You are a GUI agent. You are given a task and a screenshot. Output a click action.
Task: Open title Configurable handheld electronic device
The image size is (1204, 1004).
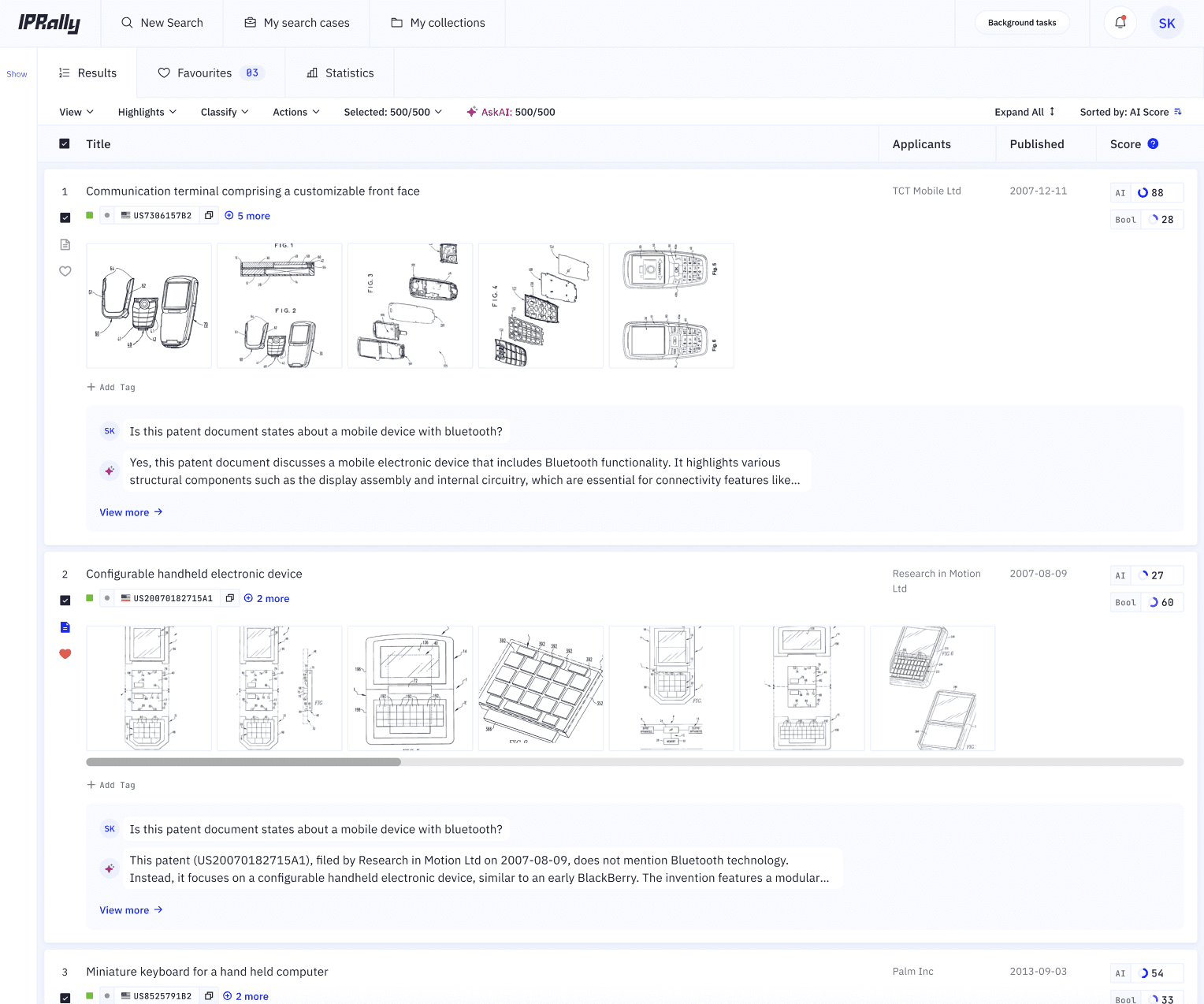194,574
